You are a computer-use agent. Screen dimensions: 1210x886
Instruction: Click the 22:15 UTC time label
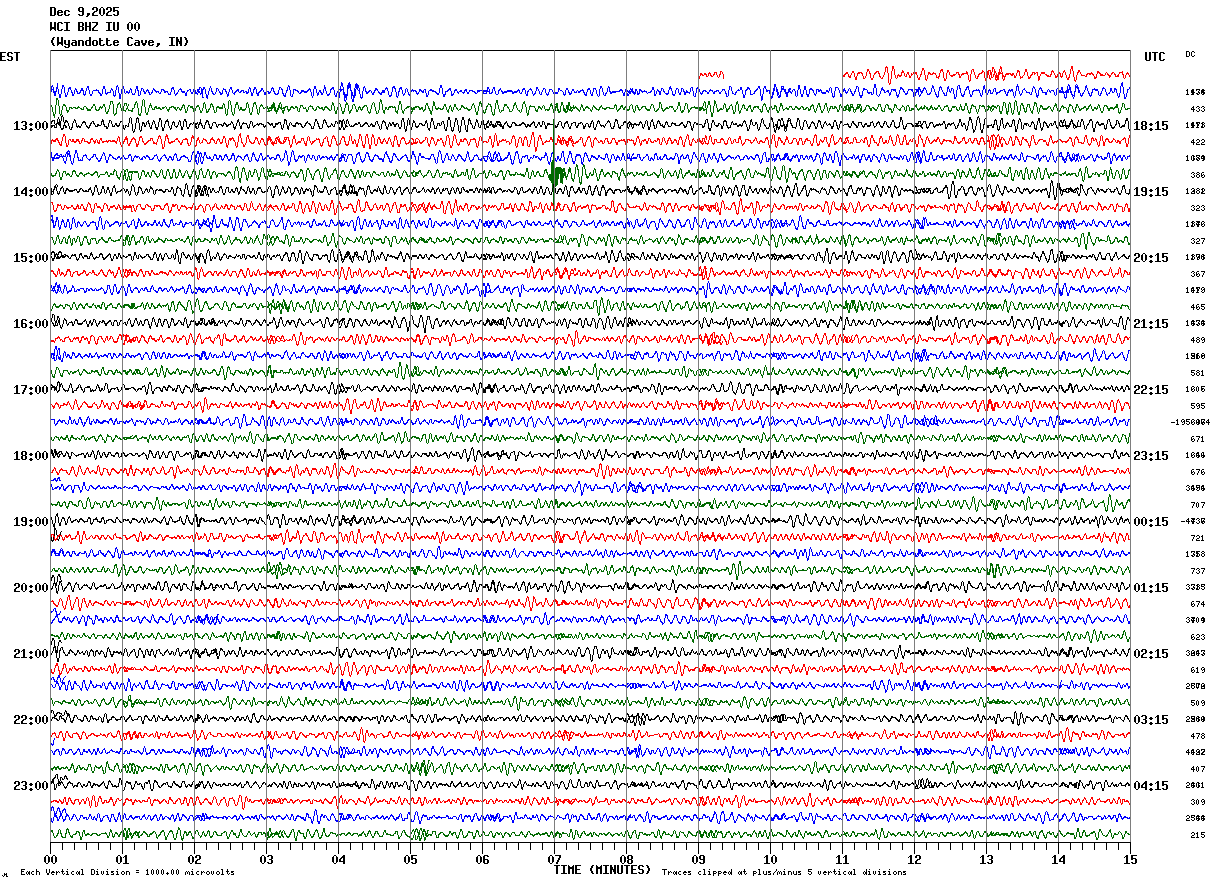[x=1151, y=390]
